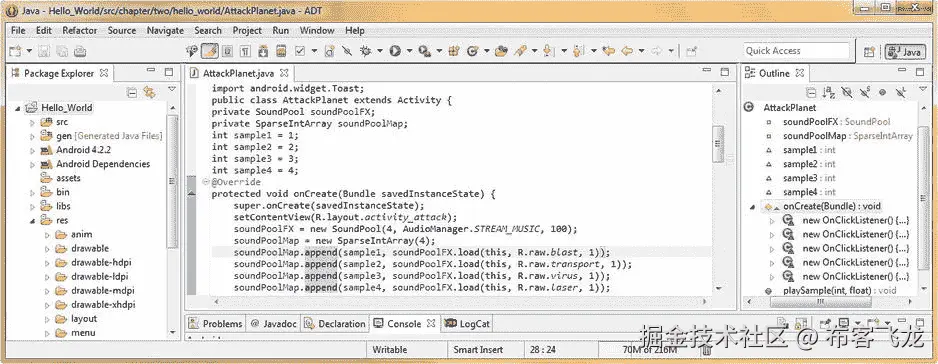Click the Search flashlight icon
This screenshot has width=938, height=364.
[x=519, y=51]
